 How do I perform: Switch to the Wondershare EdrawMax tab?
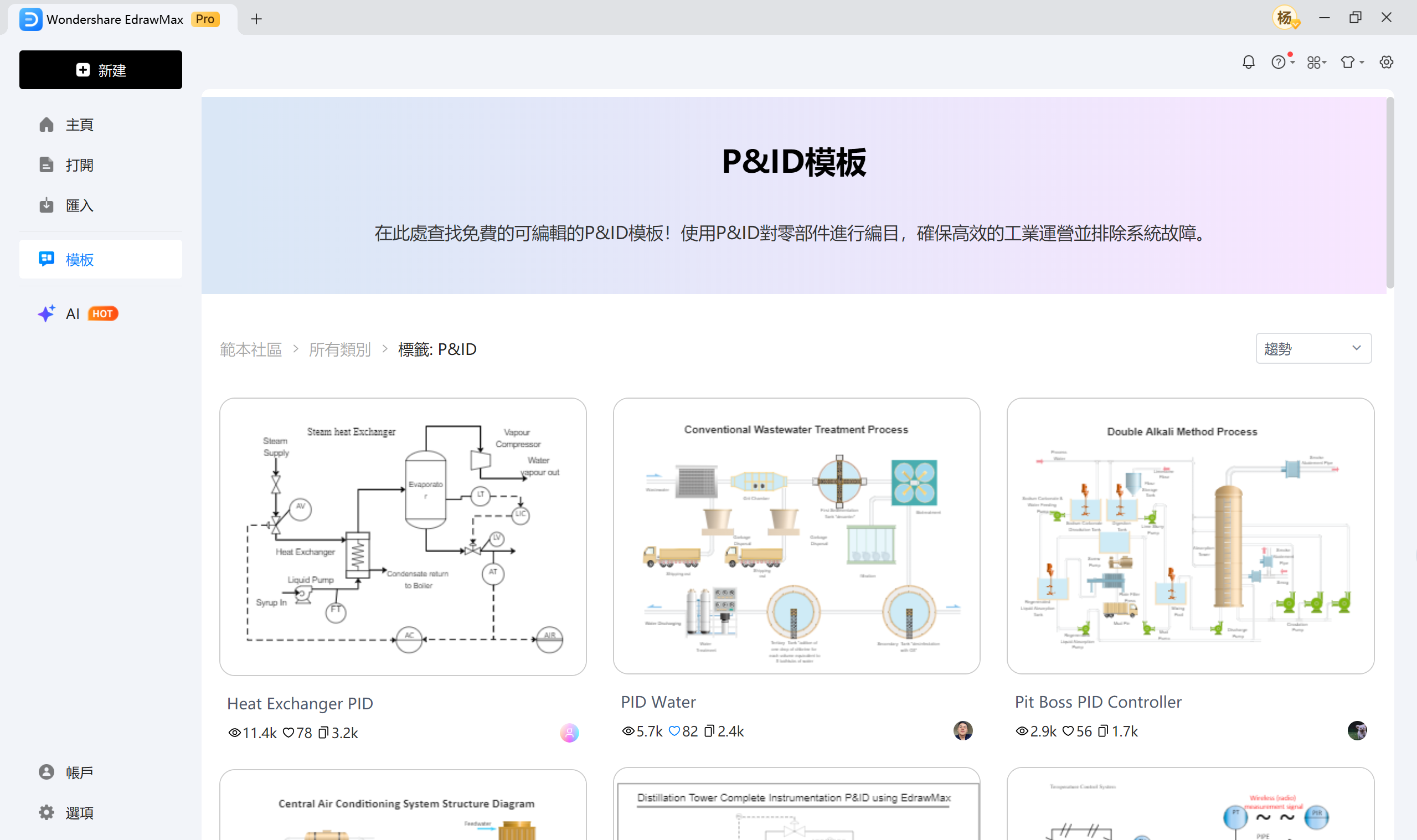pyautogui.click(x=116, y=19)
